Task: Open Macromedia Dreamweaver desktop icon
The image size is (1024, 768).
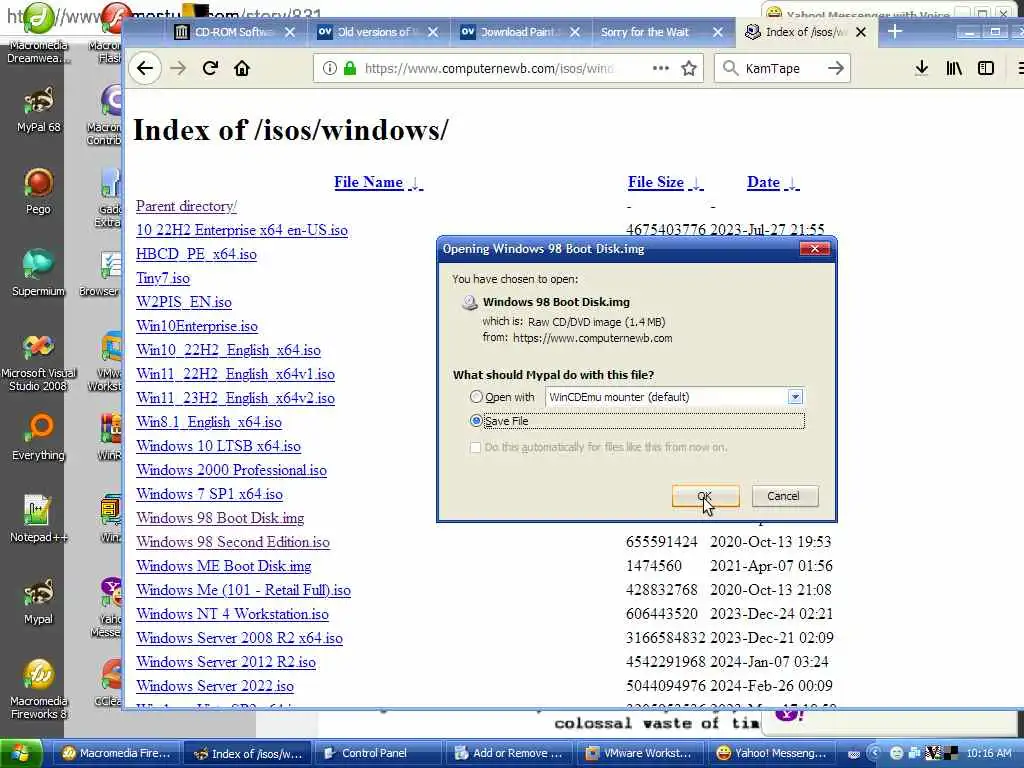Action: point(39,33)
